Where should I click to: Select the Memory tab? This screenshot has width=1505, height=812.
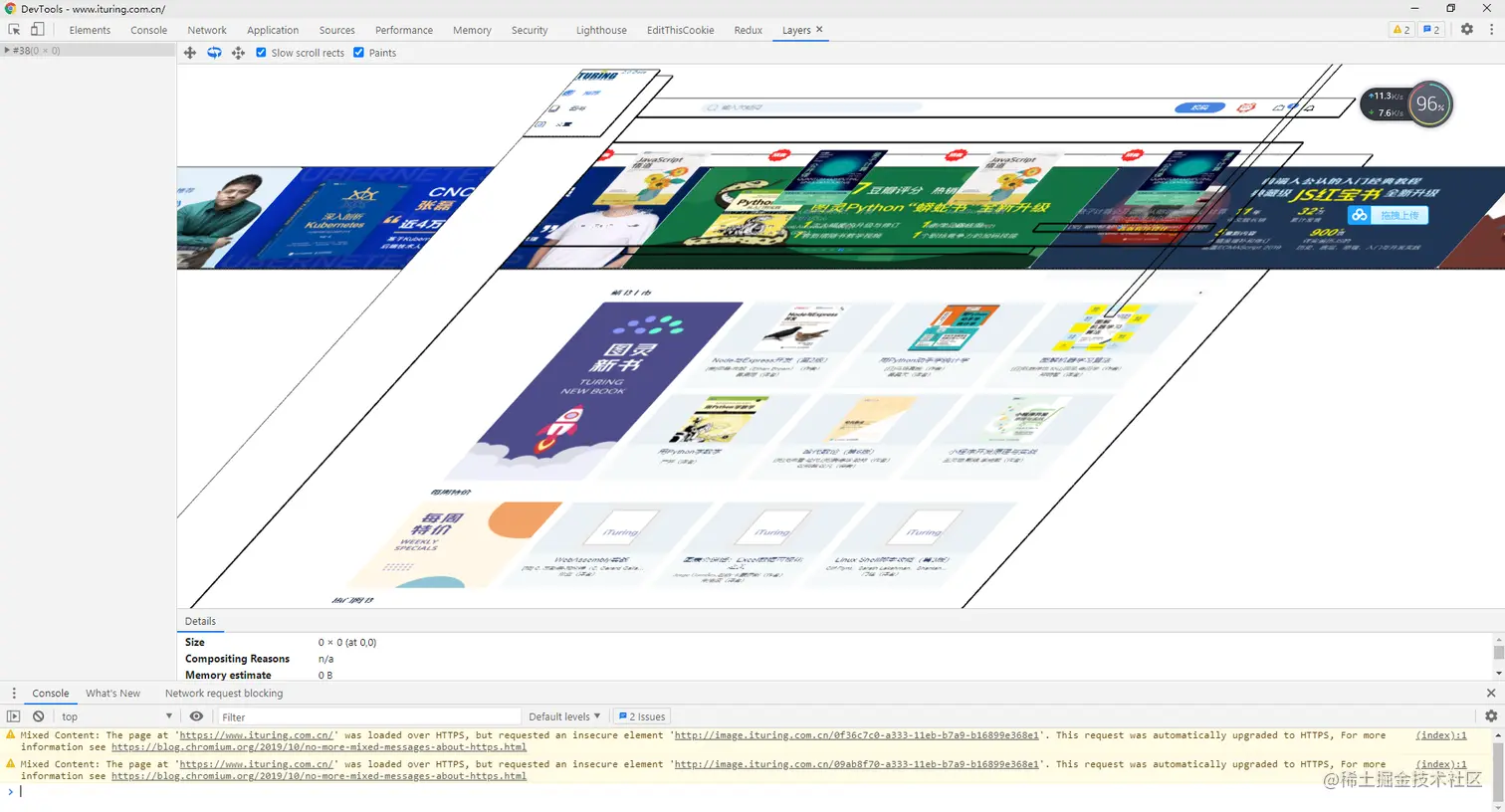click(472, 30)
